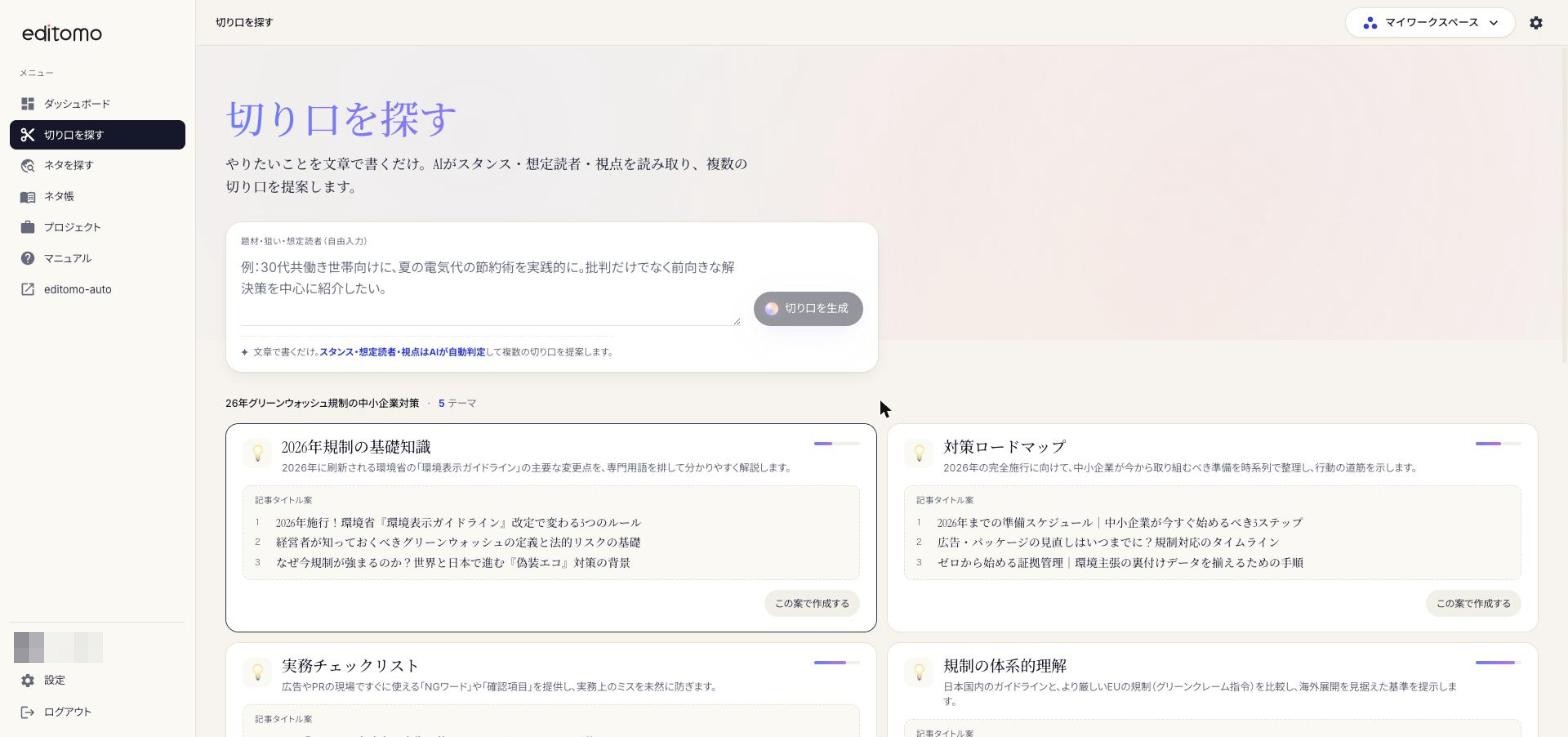Viewport: 1568px width, 737px height.
Task: Click progress bar on 規制の体系的理解 card
Action: click(x=1498, y=662)
